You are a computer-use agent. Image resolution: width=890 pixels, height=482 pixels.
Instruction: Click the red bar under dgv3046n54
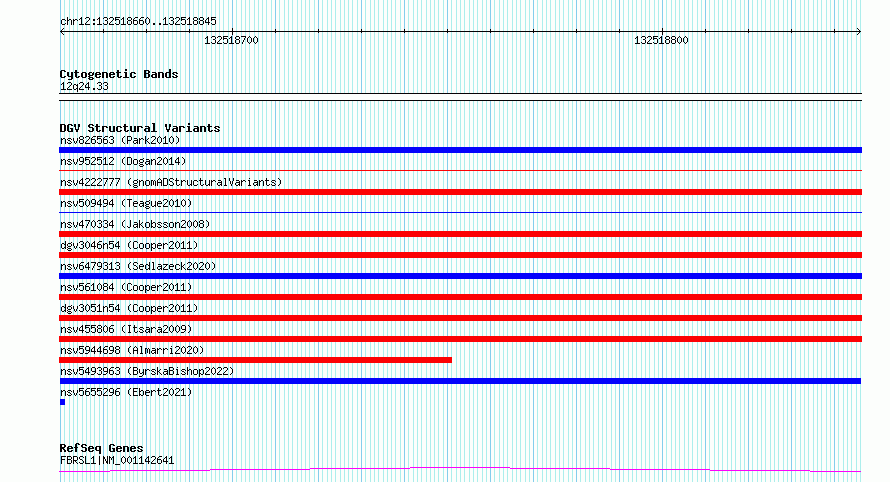(x=460, y=255)
